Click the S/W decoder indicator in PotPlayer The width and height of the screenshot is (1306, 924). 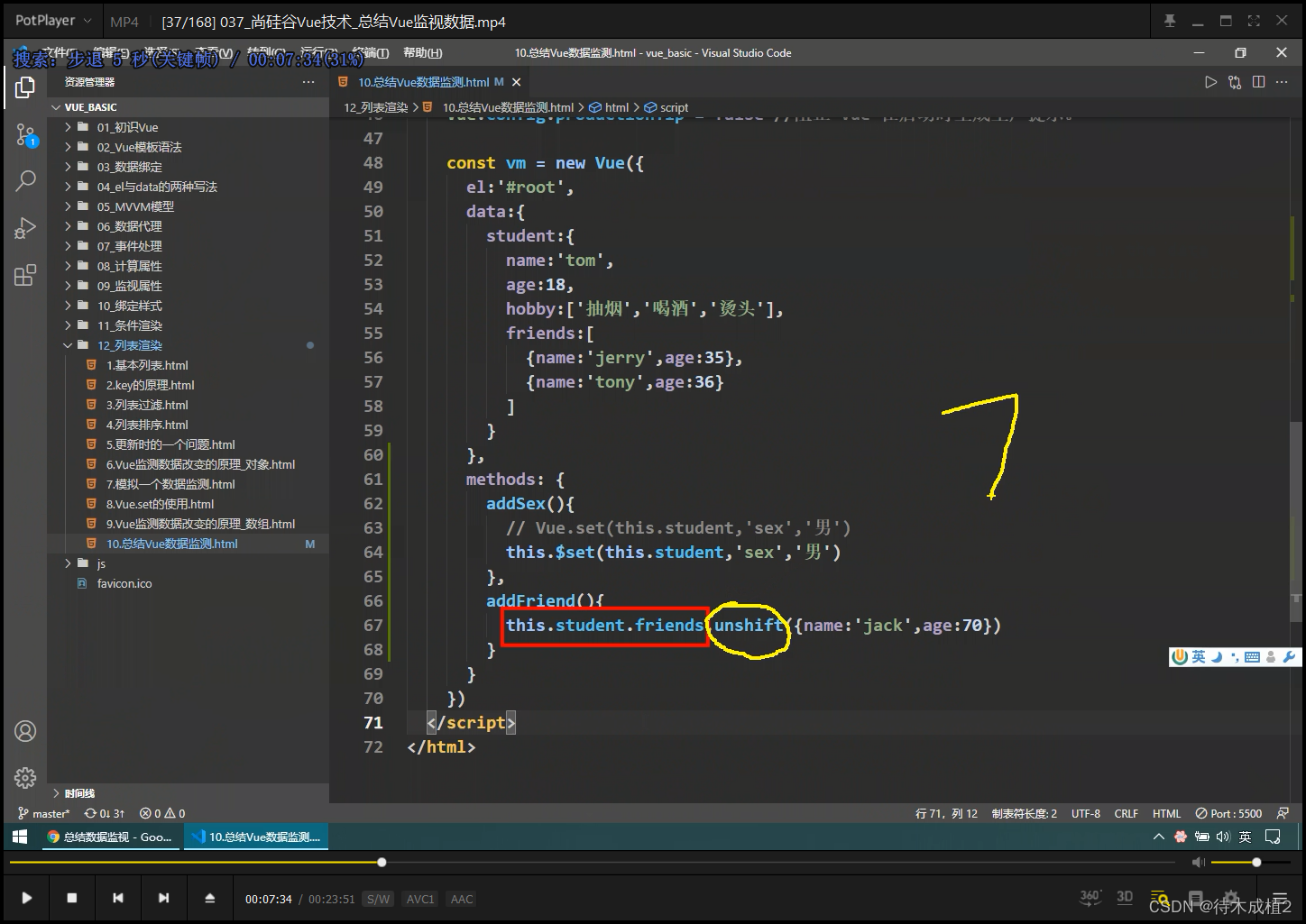[x=379, y=899]
